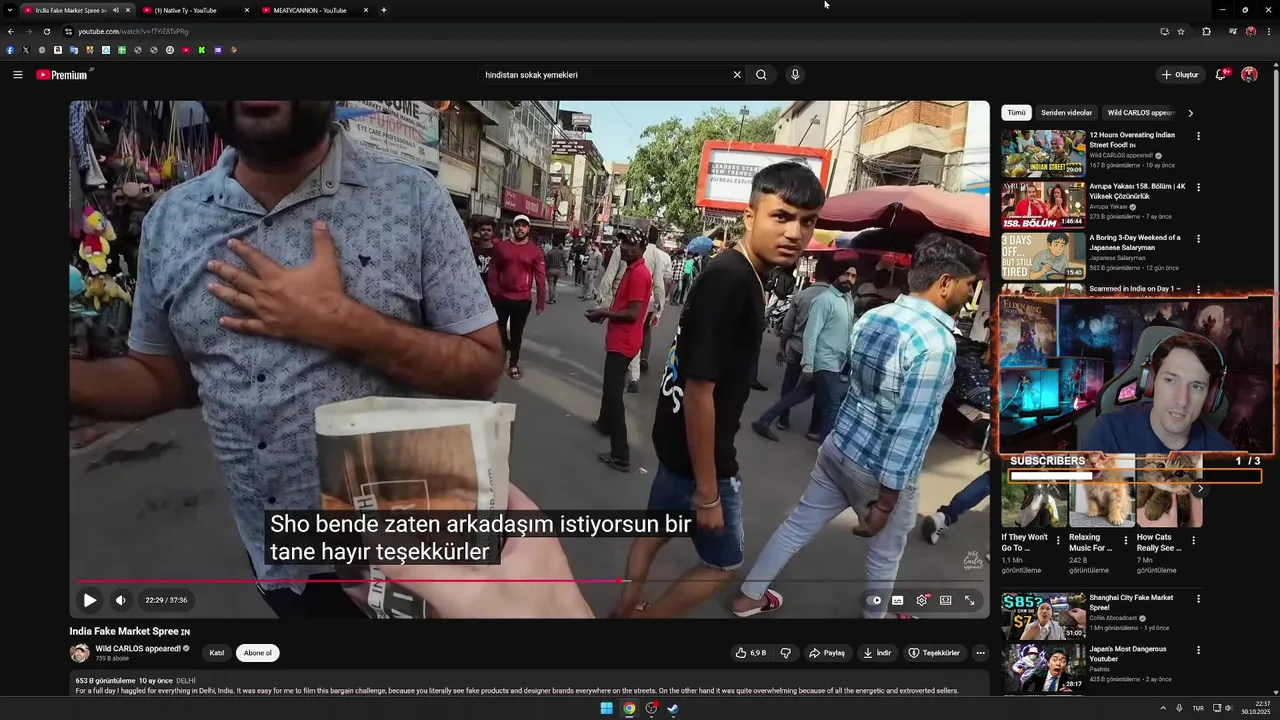Image resolution: width=1280 pixels, height=720 pixels.
Task: Open options for How Cats Really See short
Action: click(x=1193, y=540)
